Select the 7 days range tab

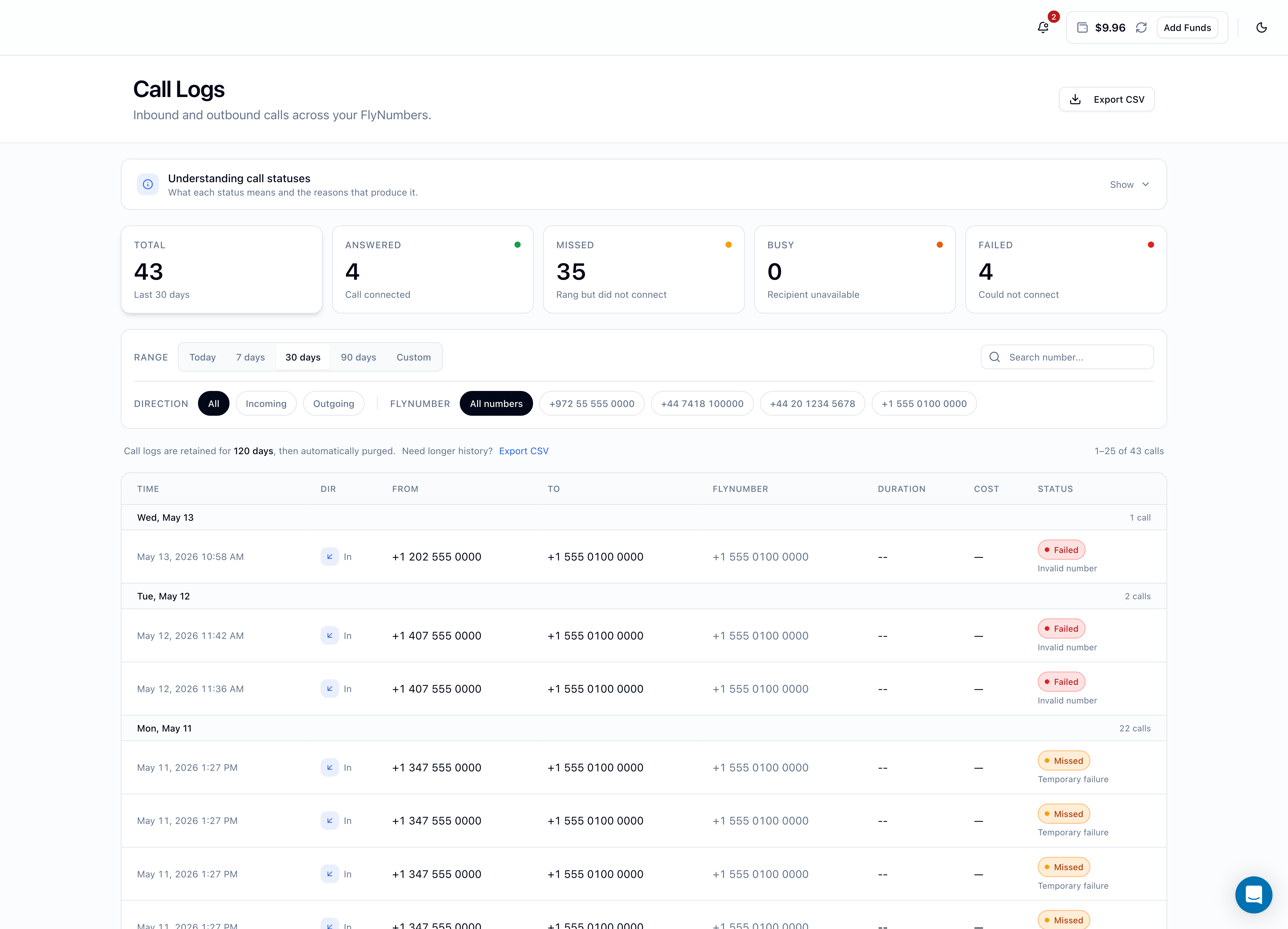pos(251,357)
